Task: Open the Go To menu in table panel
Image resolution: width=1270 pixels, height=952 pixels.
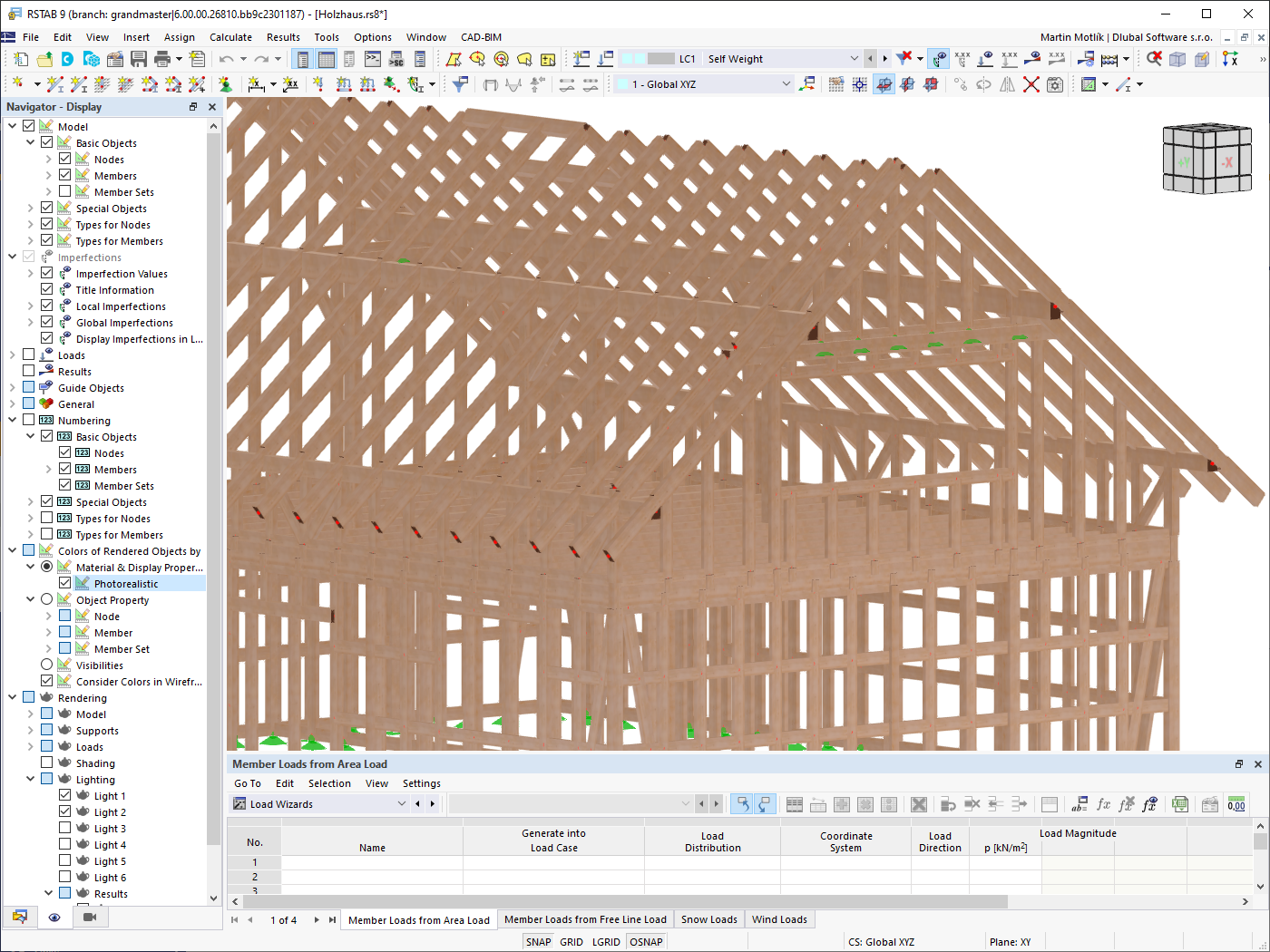Action: 247,783
